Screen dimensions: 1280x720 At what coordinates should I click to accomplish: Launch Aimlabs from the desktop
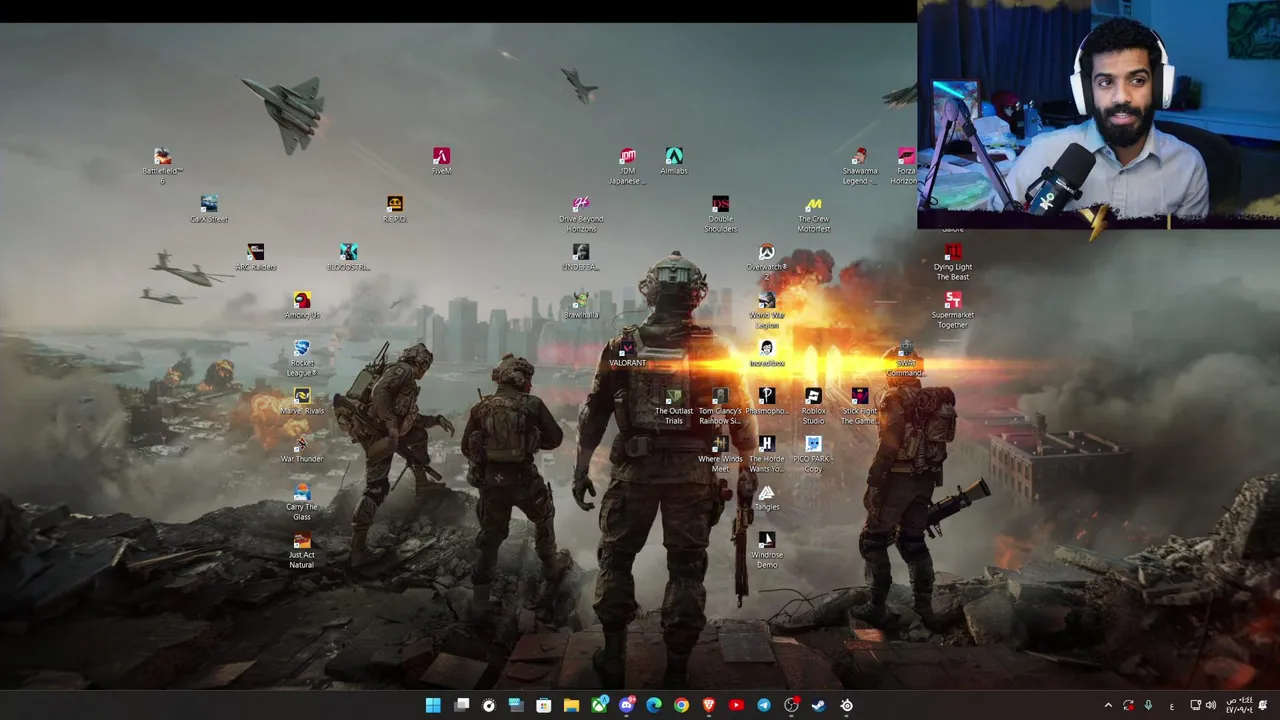tap(674, 161)
